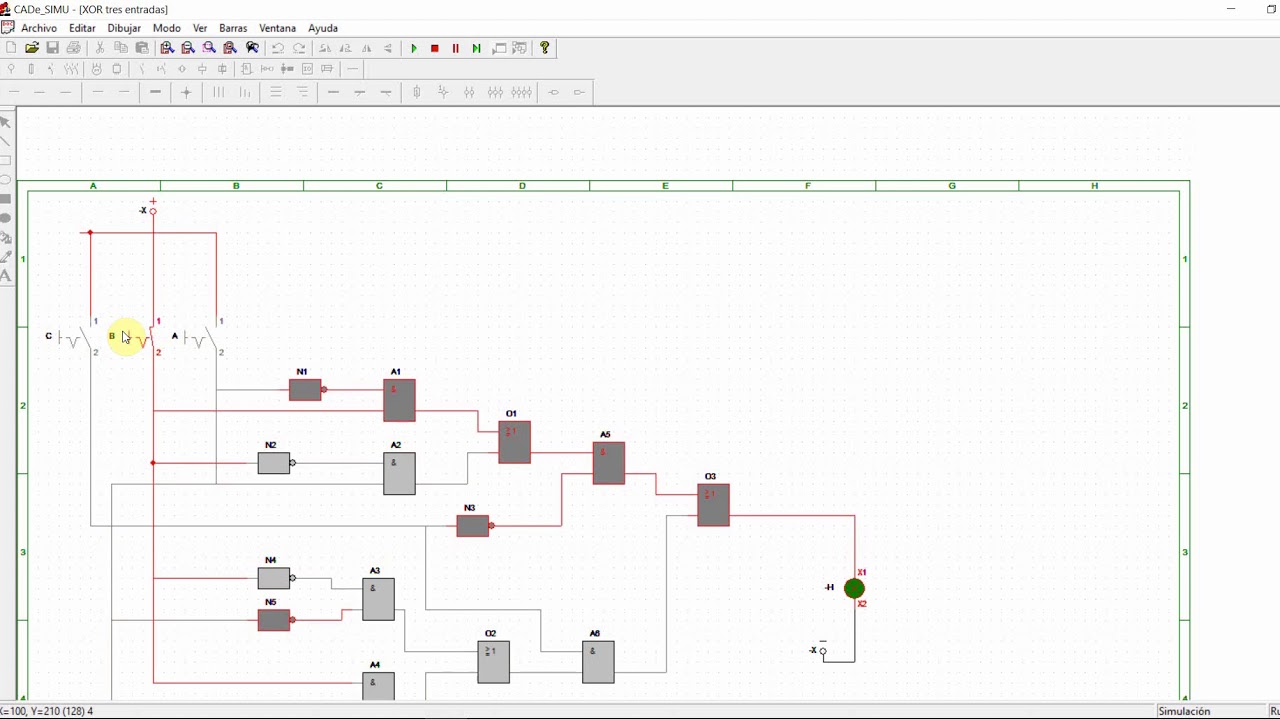The width and height of the screenshot is (1280, 720).
Task: Select the text tool labeled A in sidebar
Action: [x=5, y=276]
